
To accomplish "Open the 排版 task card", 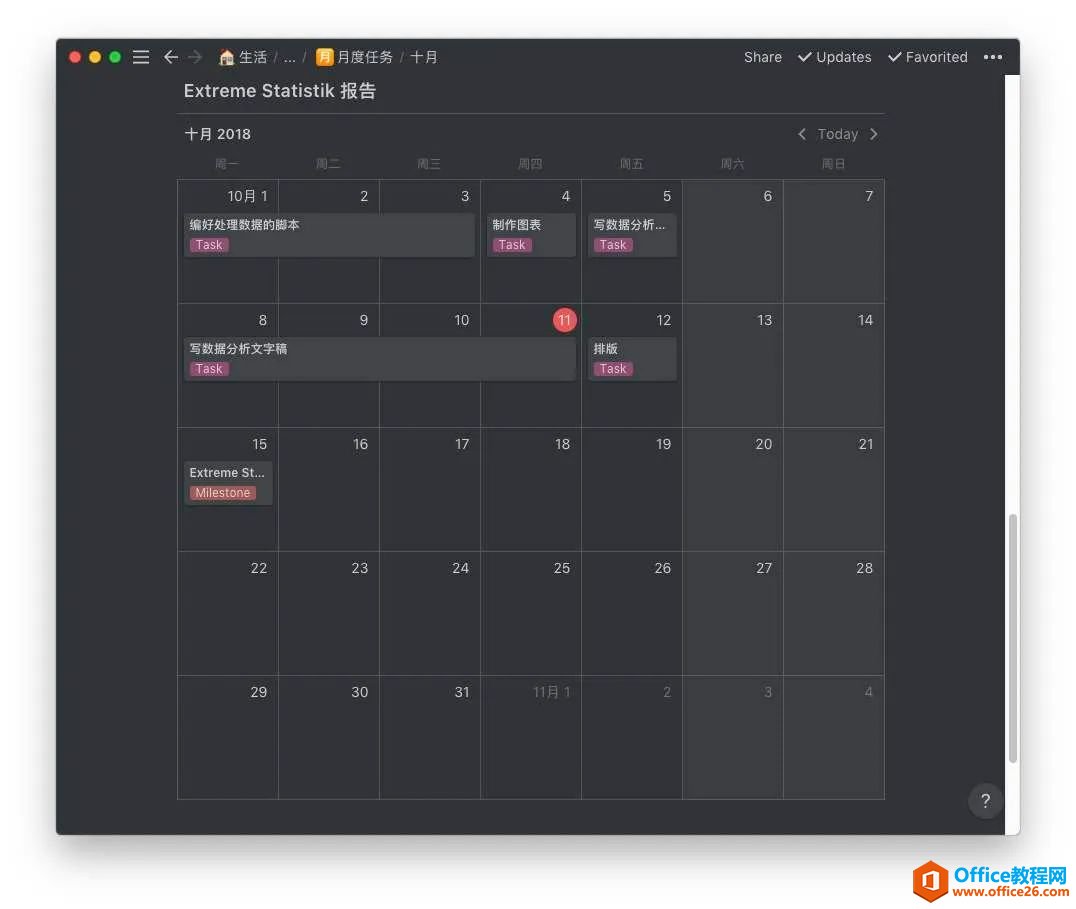I will pos(632,359).
